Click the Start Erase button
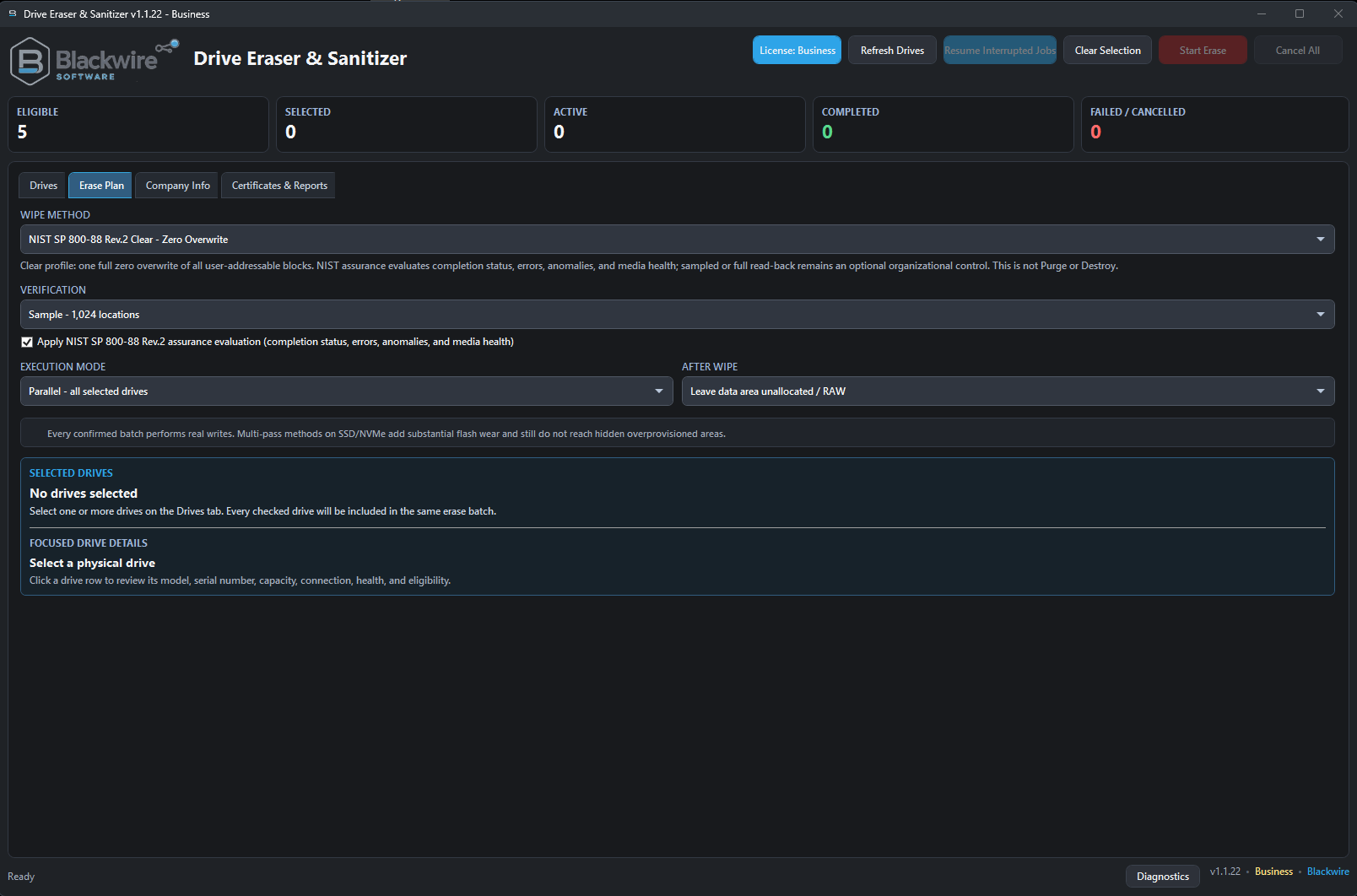The width and height of the screenshot is (1357, 896). pos(1203,50)
